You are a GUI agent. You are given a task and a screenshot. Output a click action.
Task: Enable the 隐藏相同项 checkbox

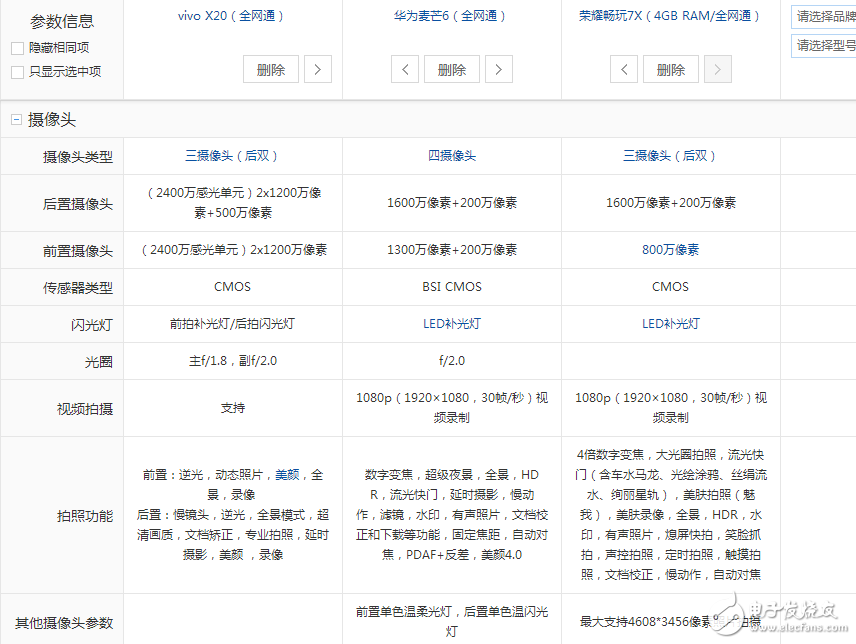pos(18,48)
